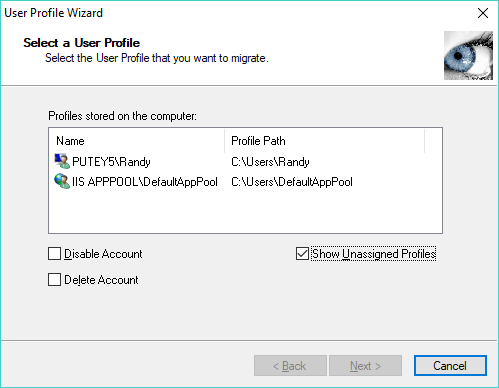Click the User Profile Wizard title bar
Viewport: 499px width, 388px height.
[233, 13]
